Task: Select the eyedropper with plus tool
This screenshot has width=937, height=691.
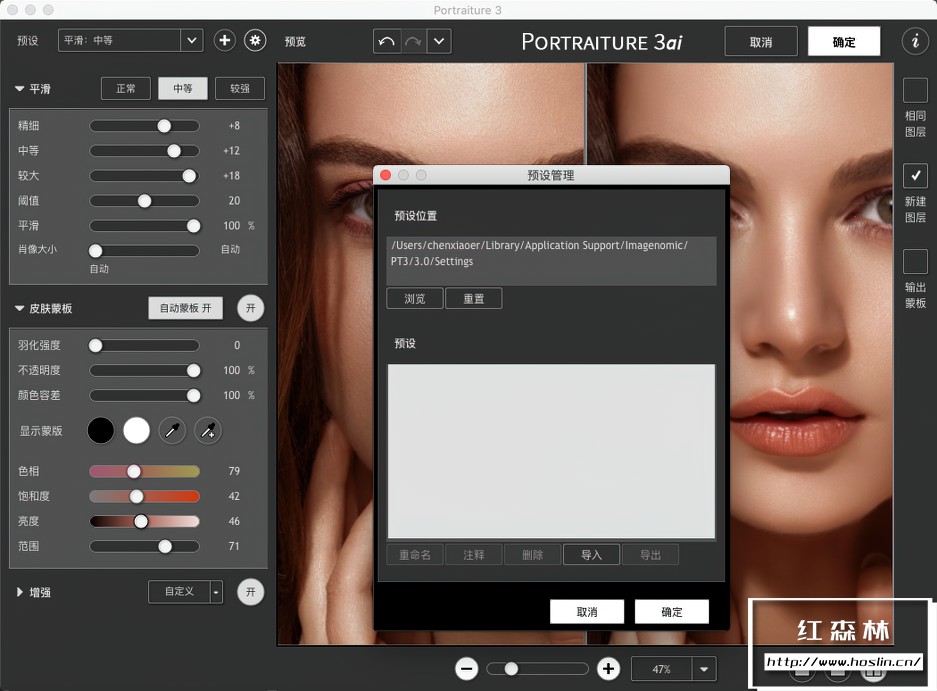Action: click(x=207, y=431)
